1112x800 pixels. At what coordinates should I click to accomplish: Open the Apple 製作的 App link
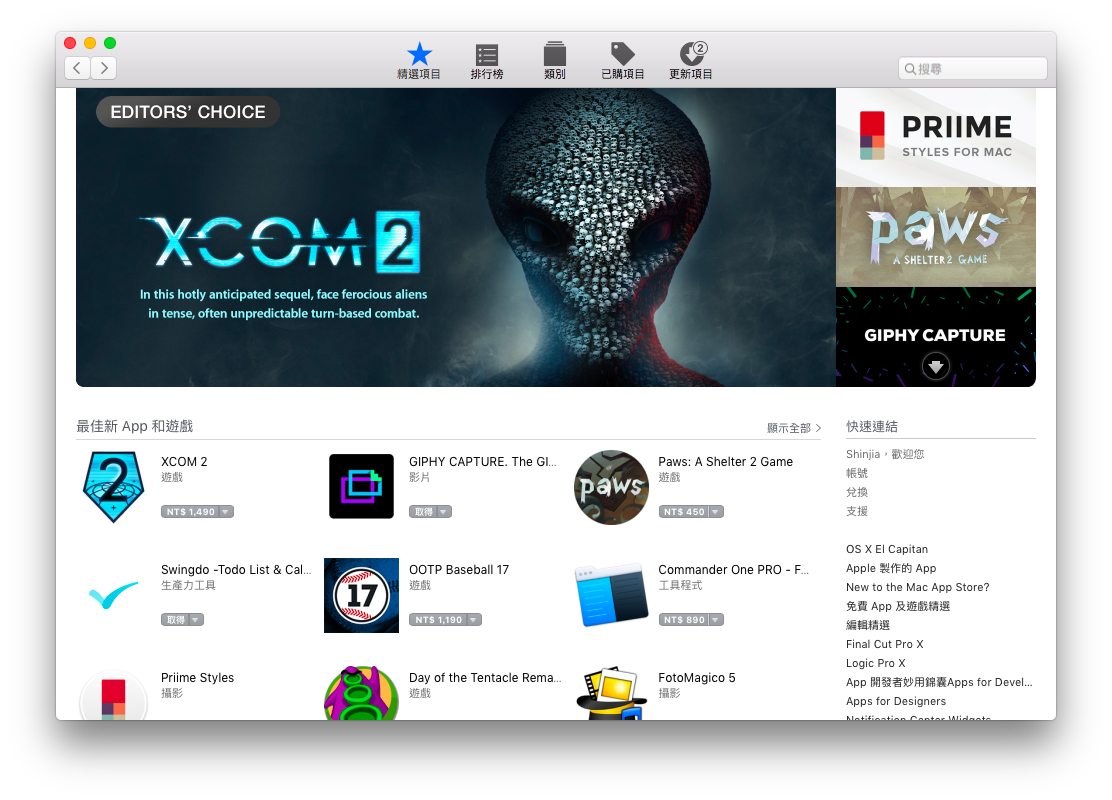[891, 568]
